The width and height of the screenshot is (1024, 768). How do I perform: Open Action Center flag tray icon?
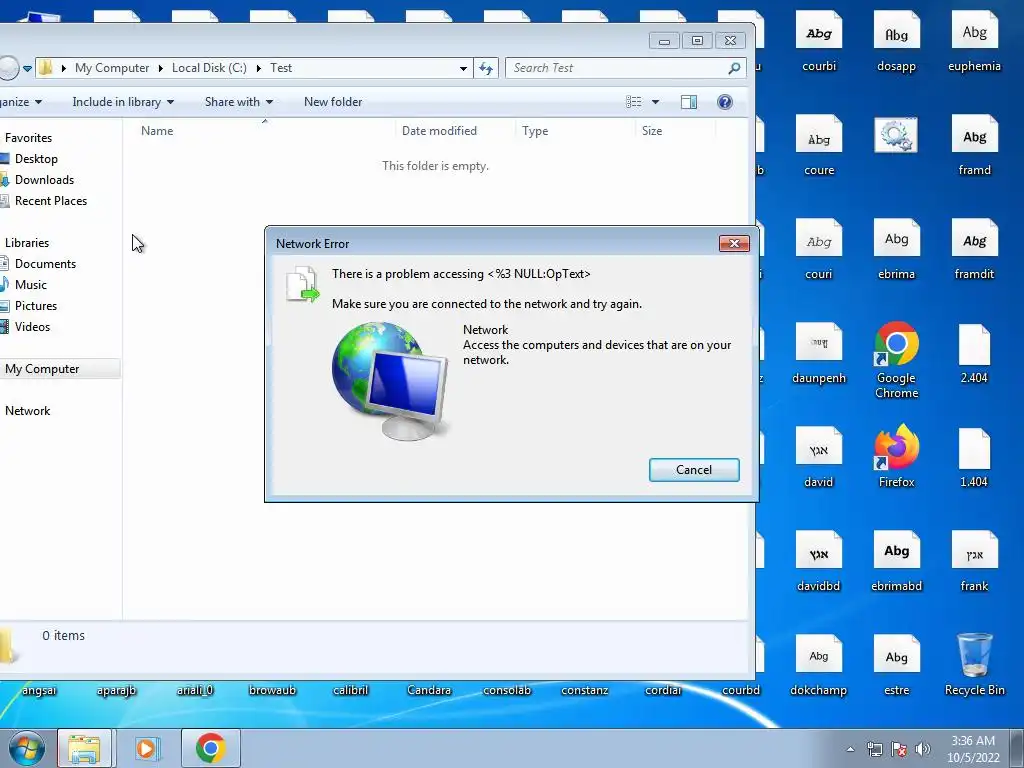pyautogui.click(x=899, y=749)
